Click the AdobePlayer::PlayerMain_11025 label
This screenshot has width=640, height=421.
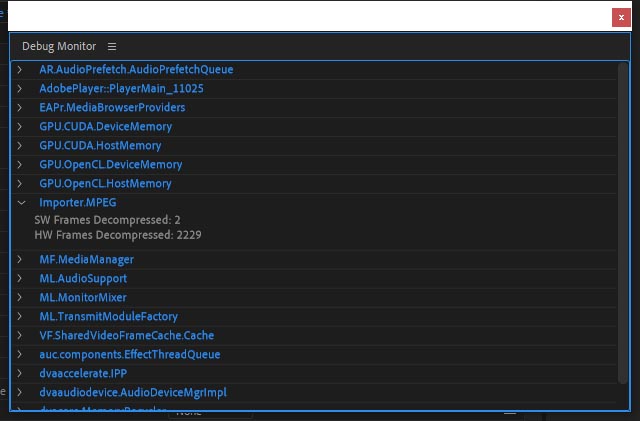[121, 89]
